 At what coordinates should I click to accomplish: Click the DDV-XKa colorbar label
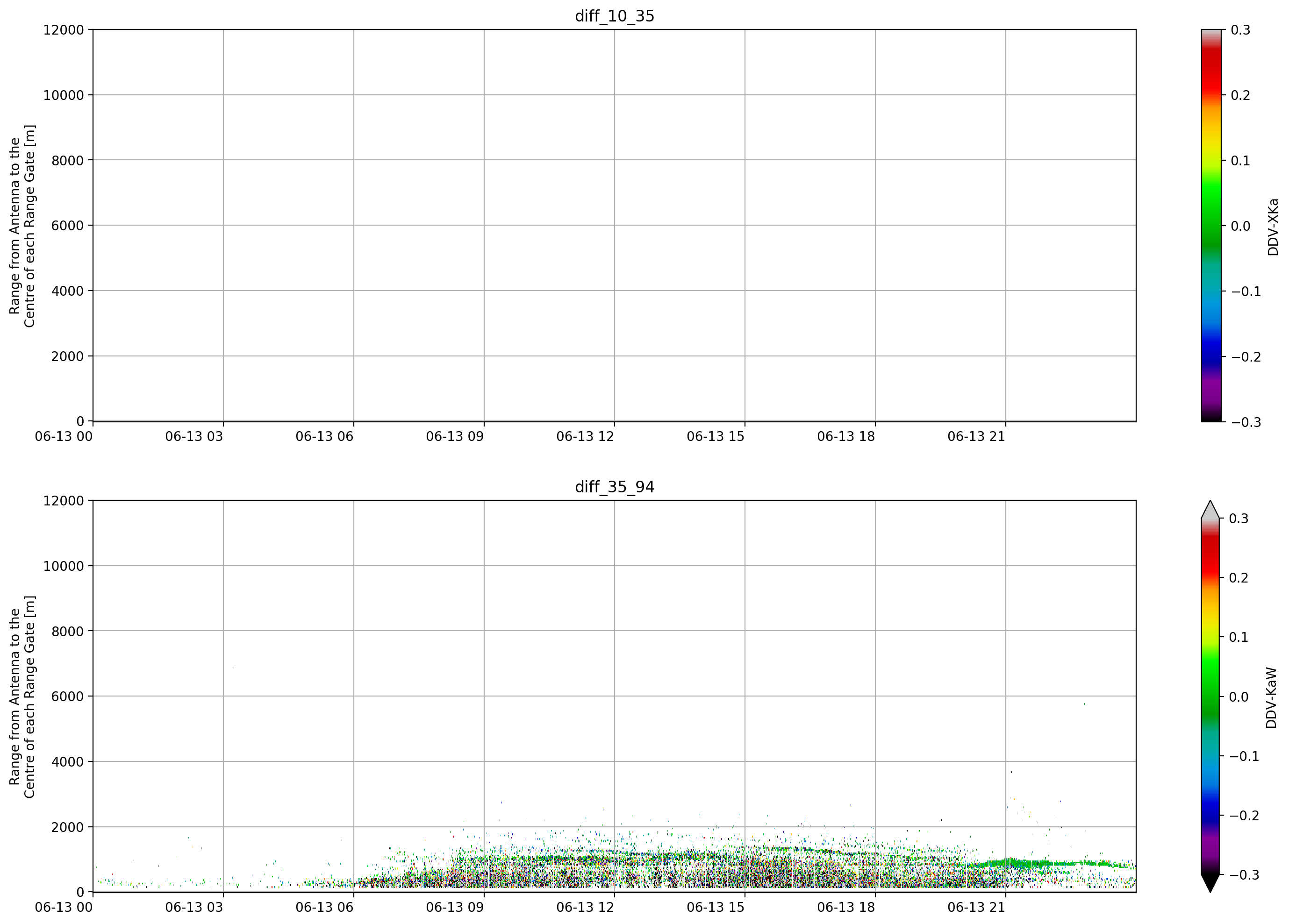point(1273,227)
